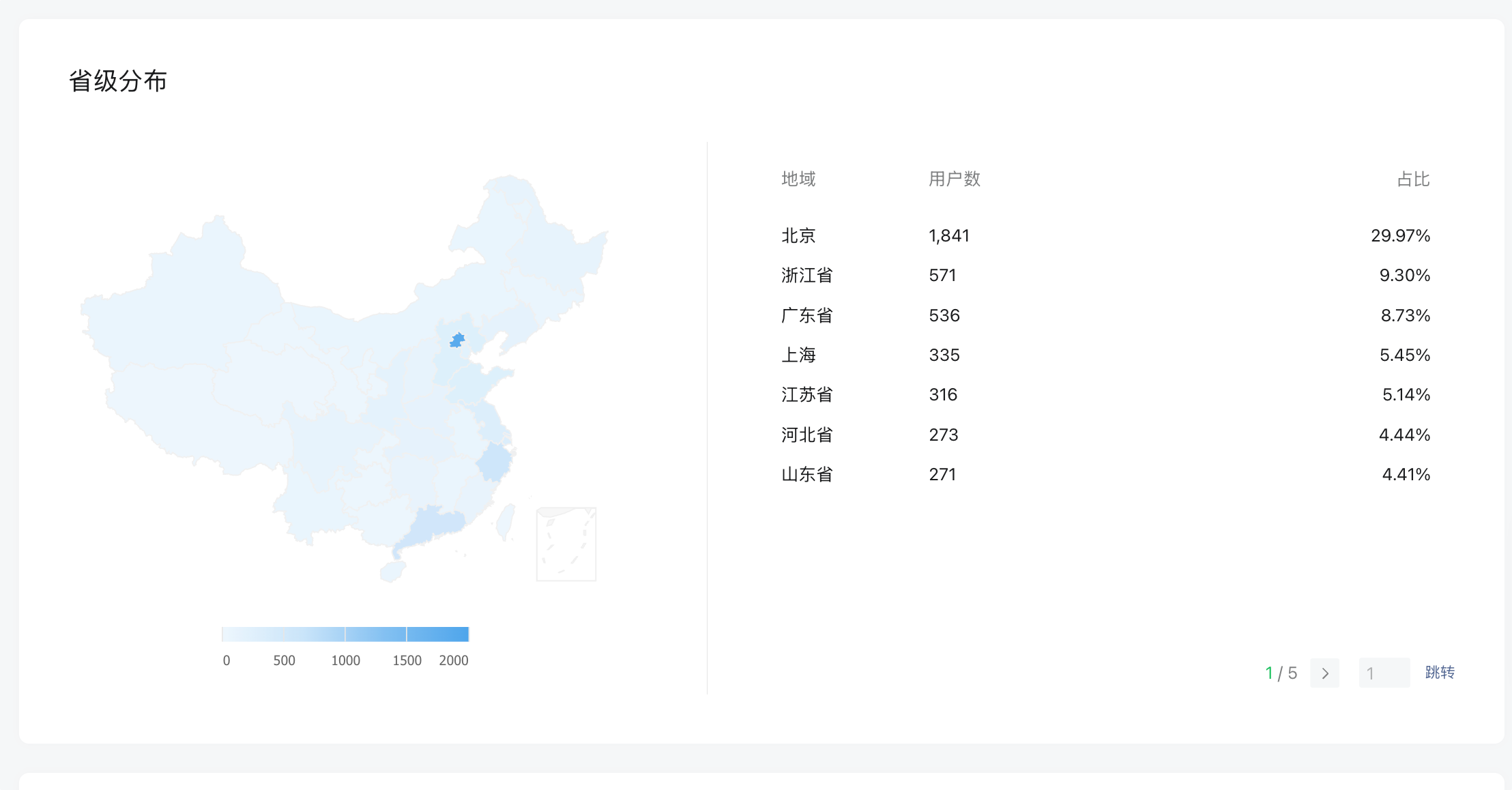The width and height of the screenshot is (1512, 790).
Task: Click the 跳转 jump link
Action: click(1440, 673)
